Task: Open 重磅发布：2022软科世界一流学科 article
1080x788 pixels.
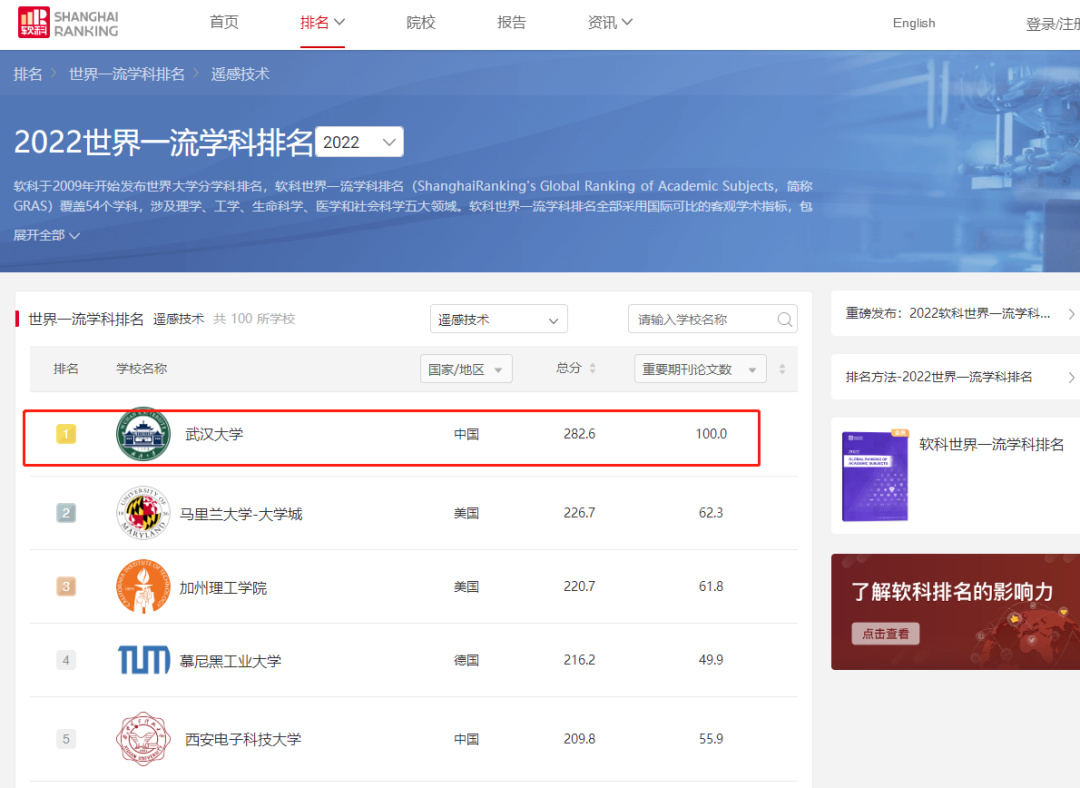Action: pyautogui.click(x=948, y=313)
